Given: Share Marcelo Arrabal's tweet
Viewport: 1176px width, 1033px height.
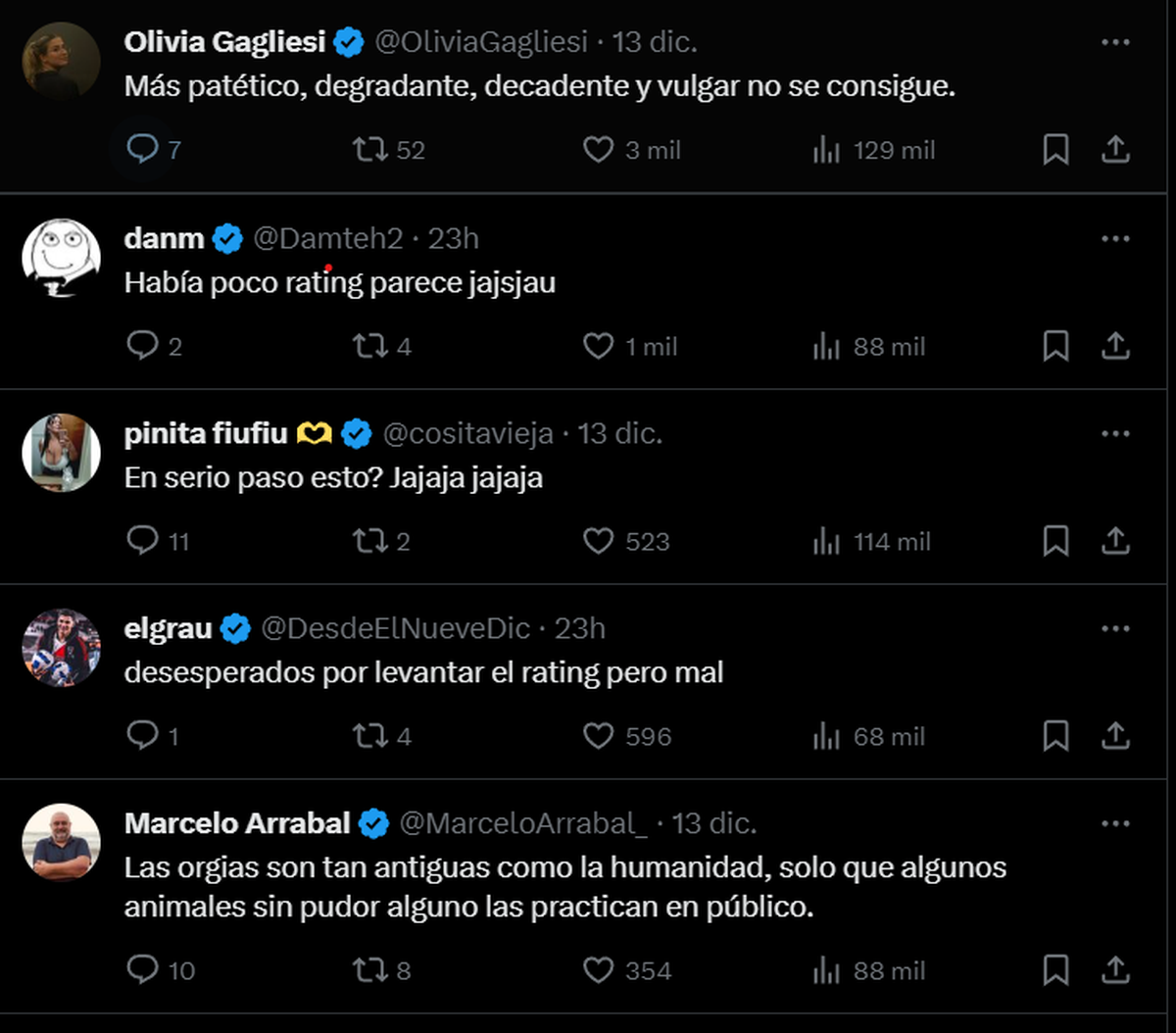Looking at the screenshot, I should click(1115, 970).
